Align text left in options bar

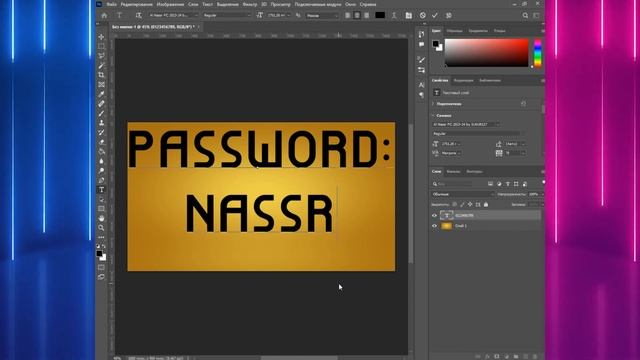coord(347,15)
